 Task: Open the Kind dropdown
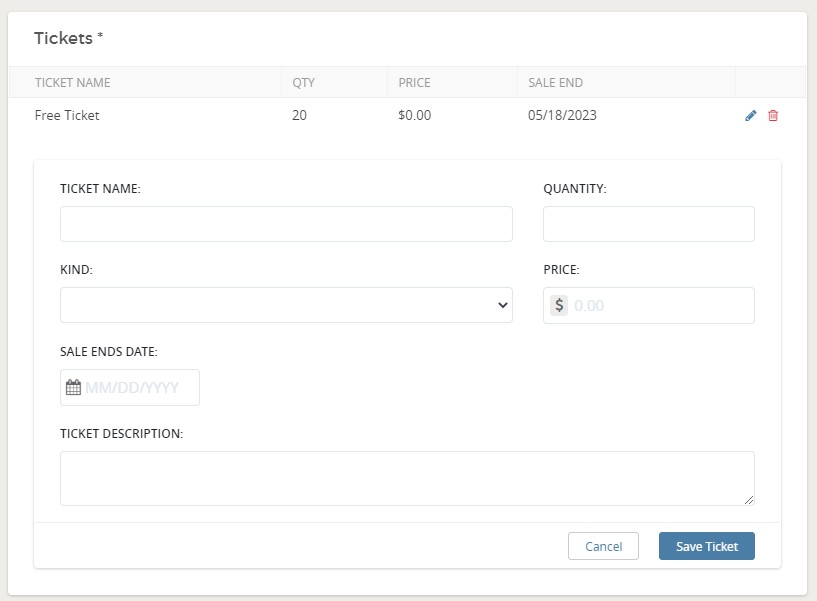(286, 306)
